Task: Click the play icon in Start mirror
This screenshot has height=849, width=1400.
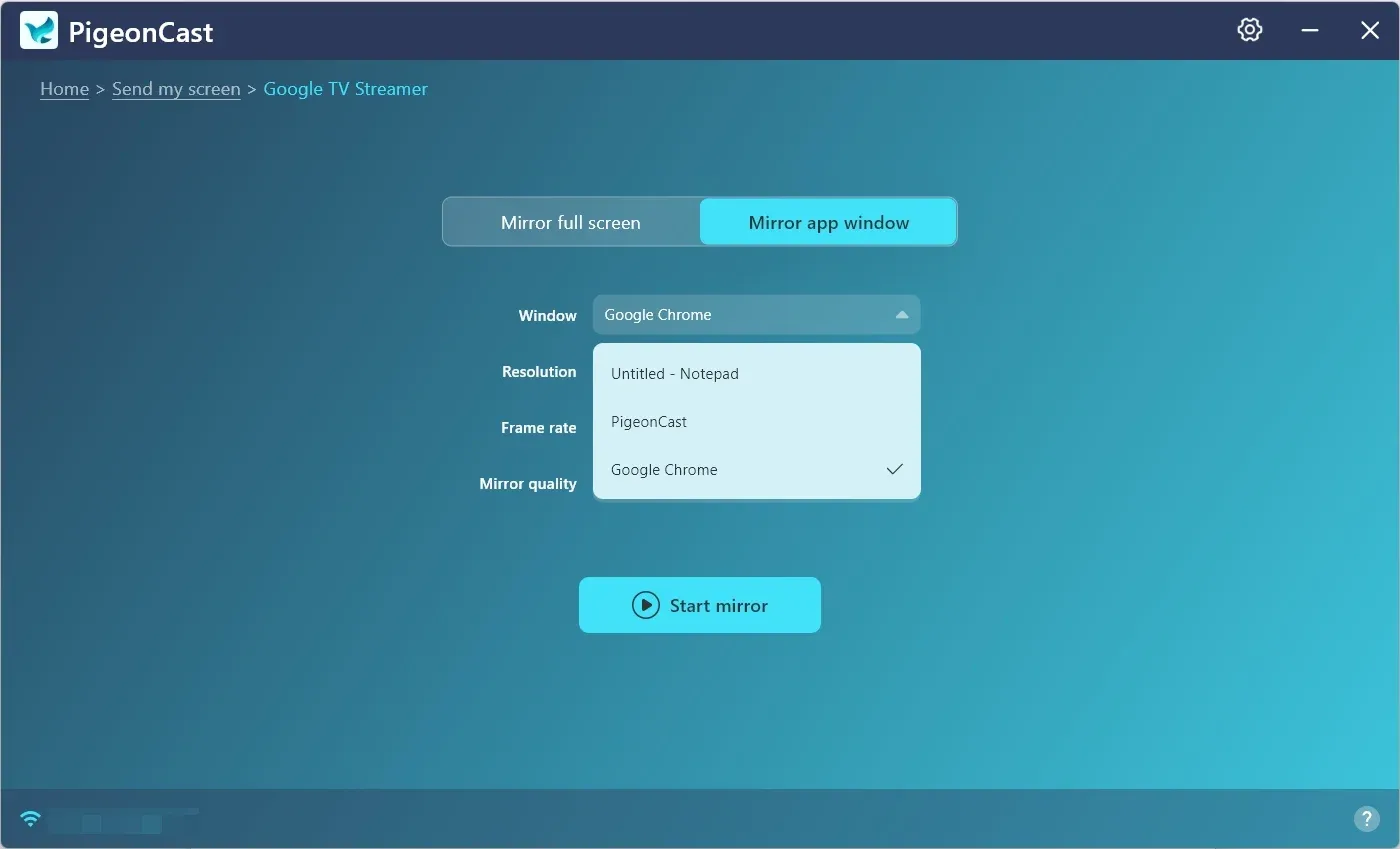Action: [646, 605]
